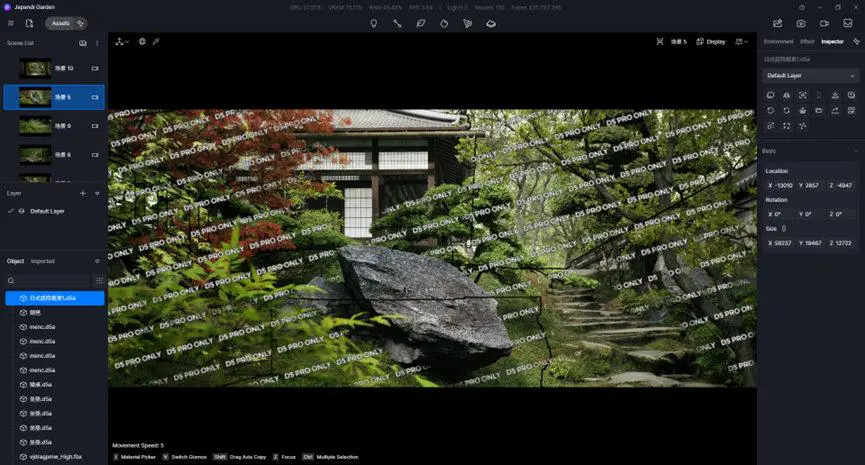
Task: Switch to the Environment tab
Action: pos(778,41)
